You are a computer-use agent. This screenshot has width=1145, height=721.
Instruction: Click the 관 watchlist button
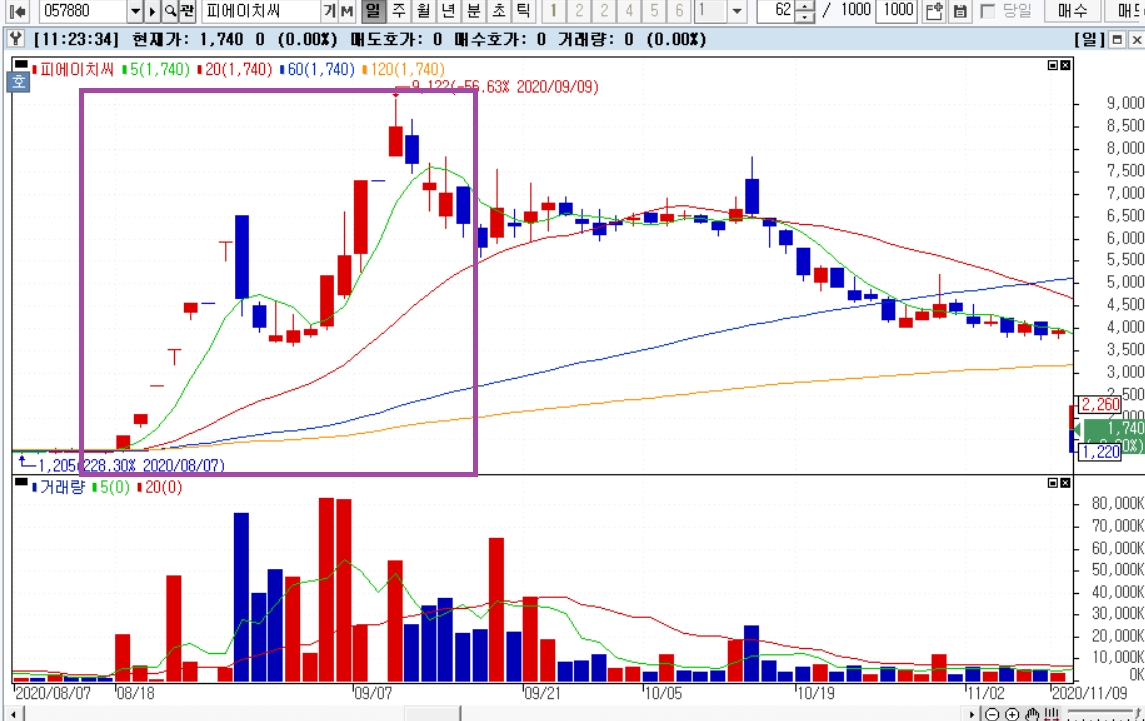click(x=187, y=11)
